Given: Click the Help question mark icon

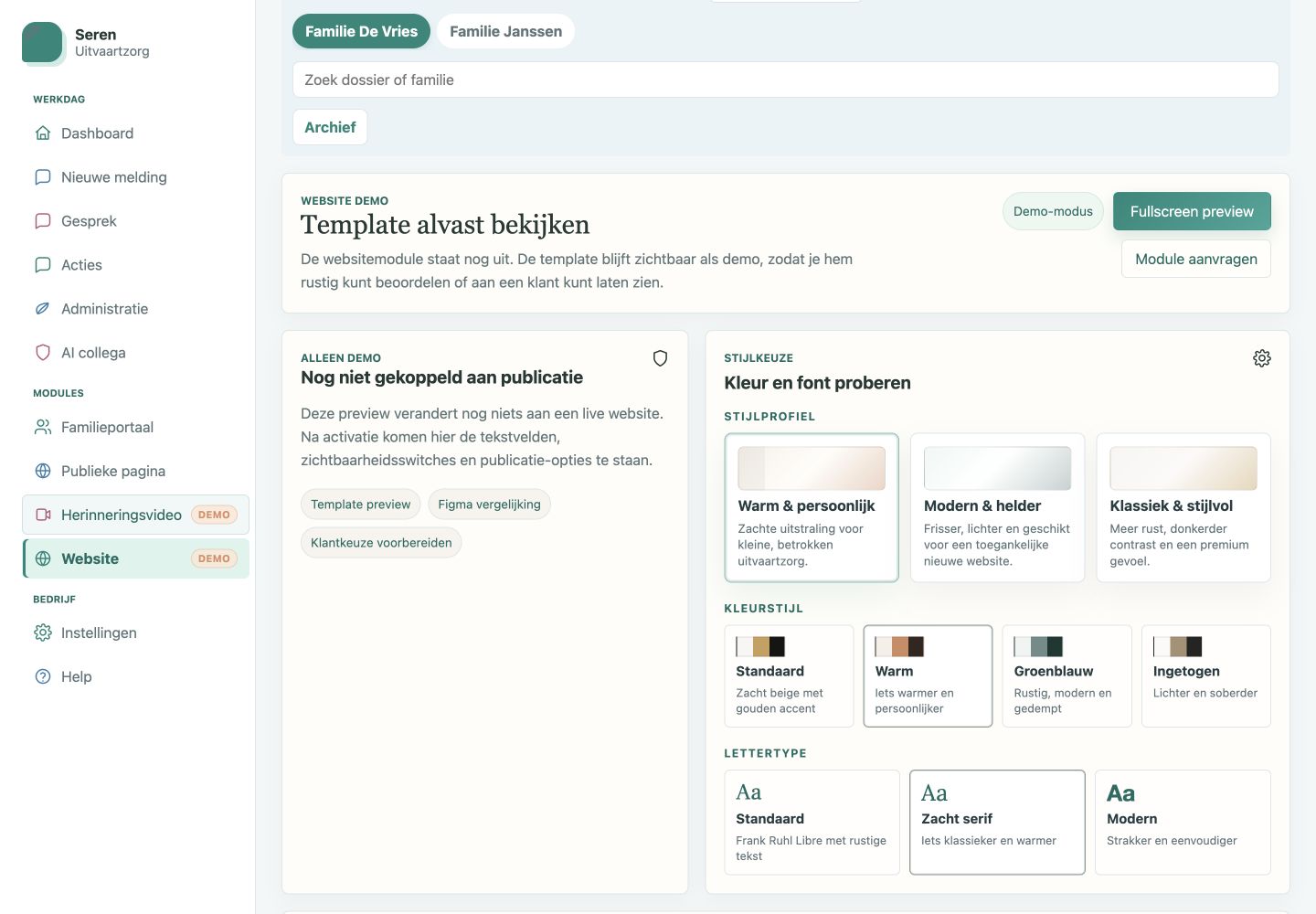Looking at the screenshot, I should [43, 676].
